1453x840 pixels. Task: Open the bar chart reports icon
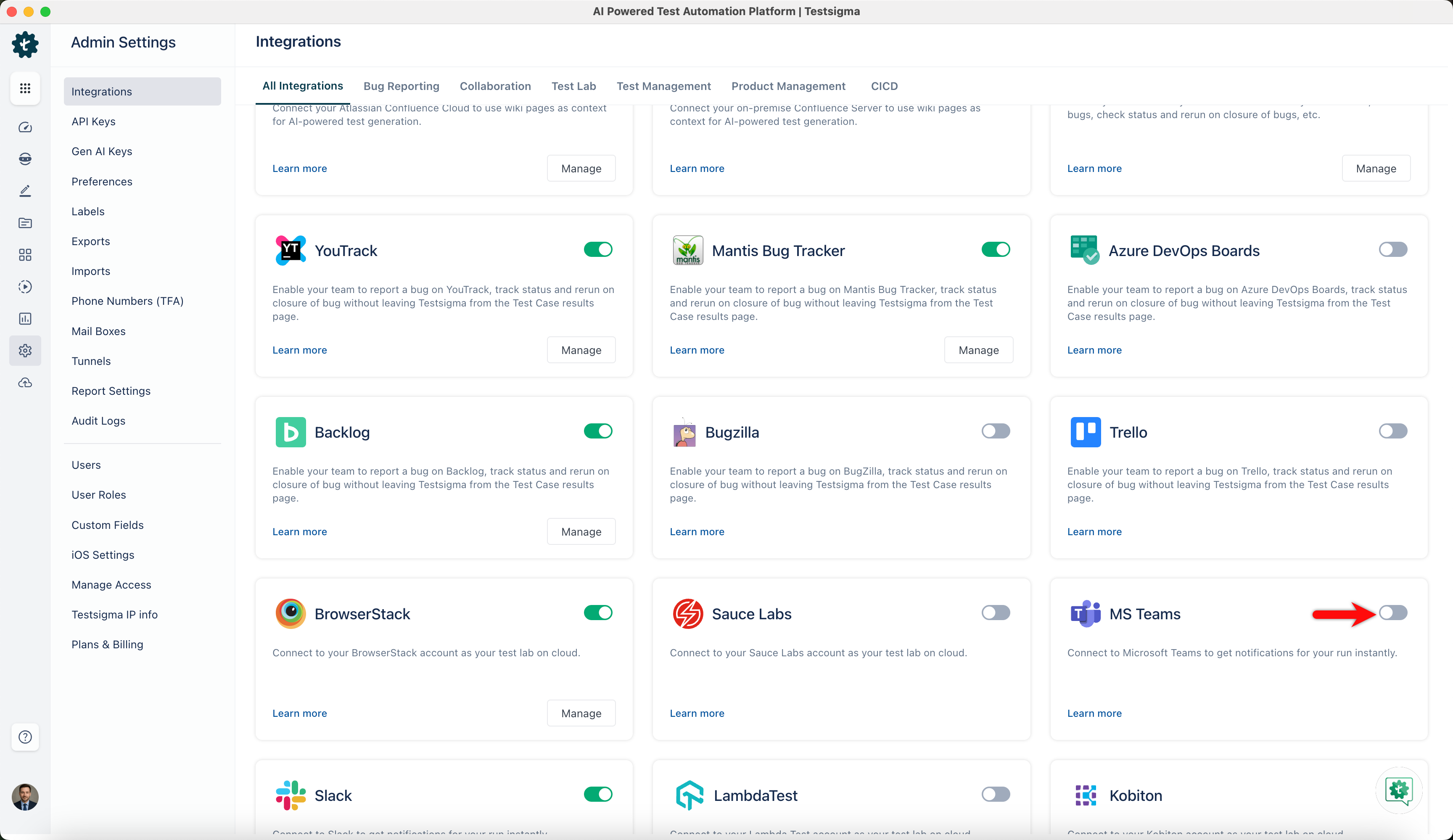25,319
